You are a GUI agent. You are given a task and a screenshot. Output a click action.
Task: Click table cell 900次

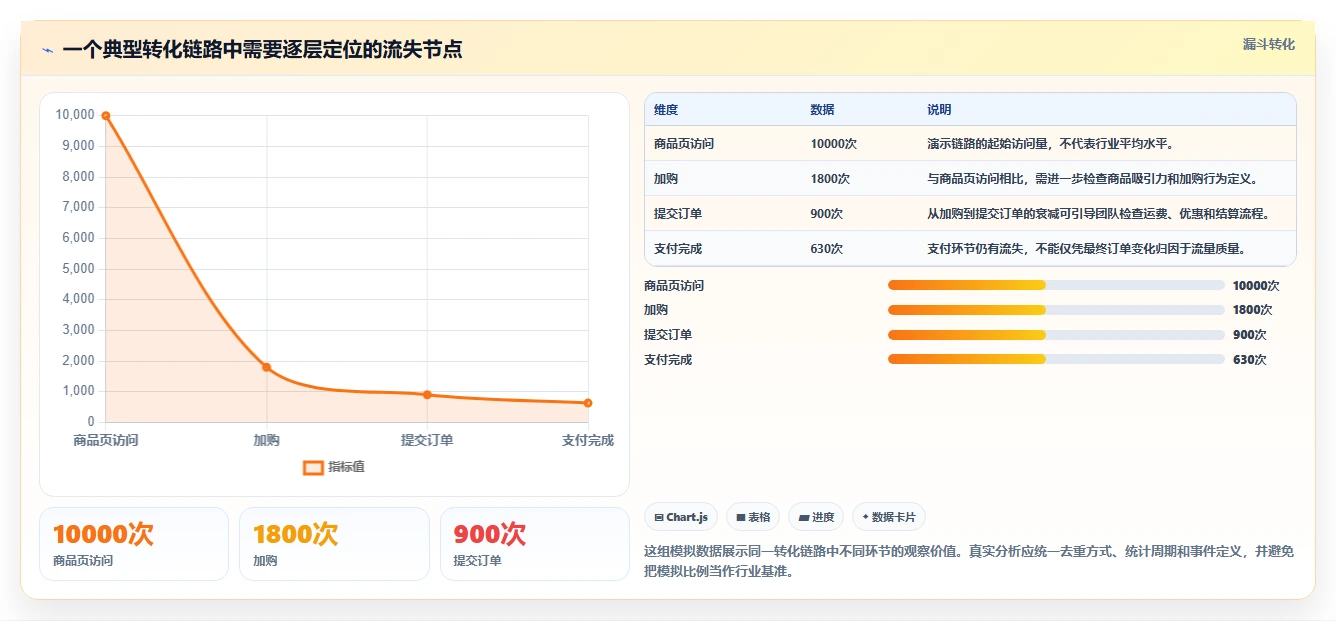tap(827, 214)
